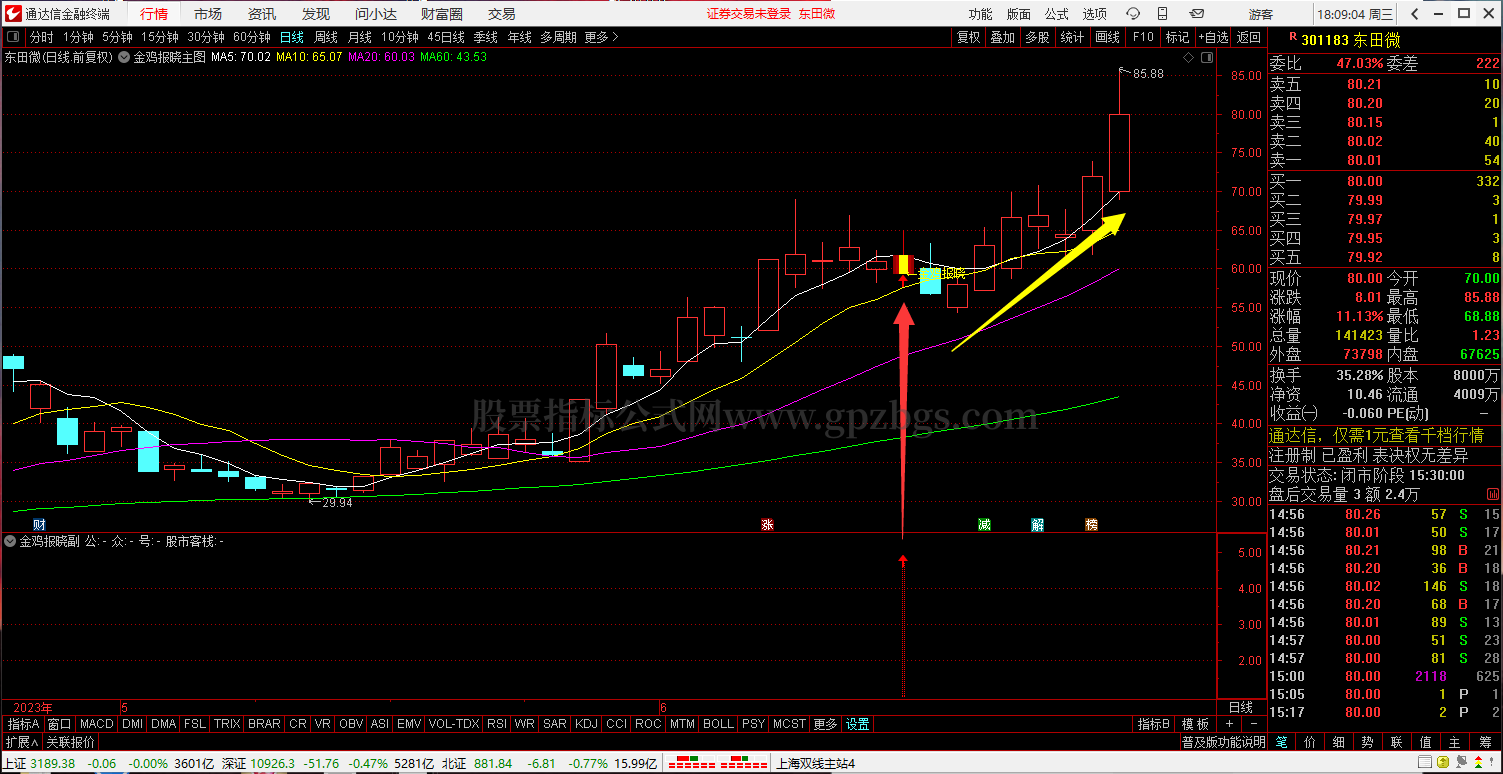Collapse the 扩展 panel expander
Viewport: 1503px width, 774px height.
click(21, 742)
